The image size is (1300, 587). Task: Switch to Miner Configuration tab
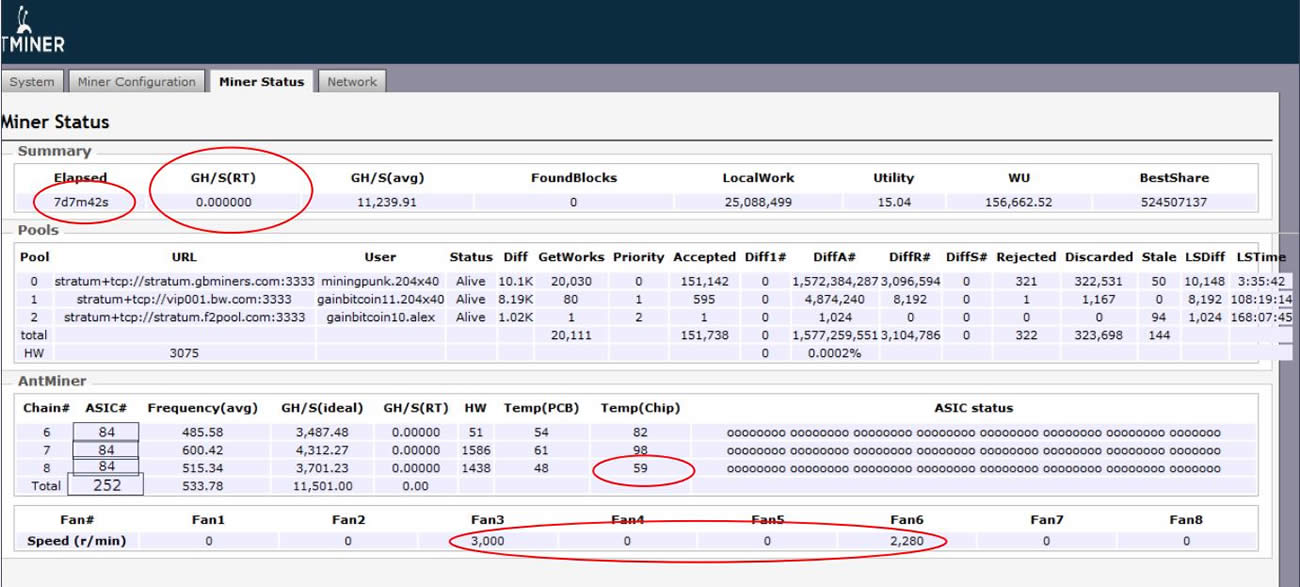tap(136, 82)
